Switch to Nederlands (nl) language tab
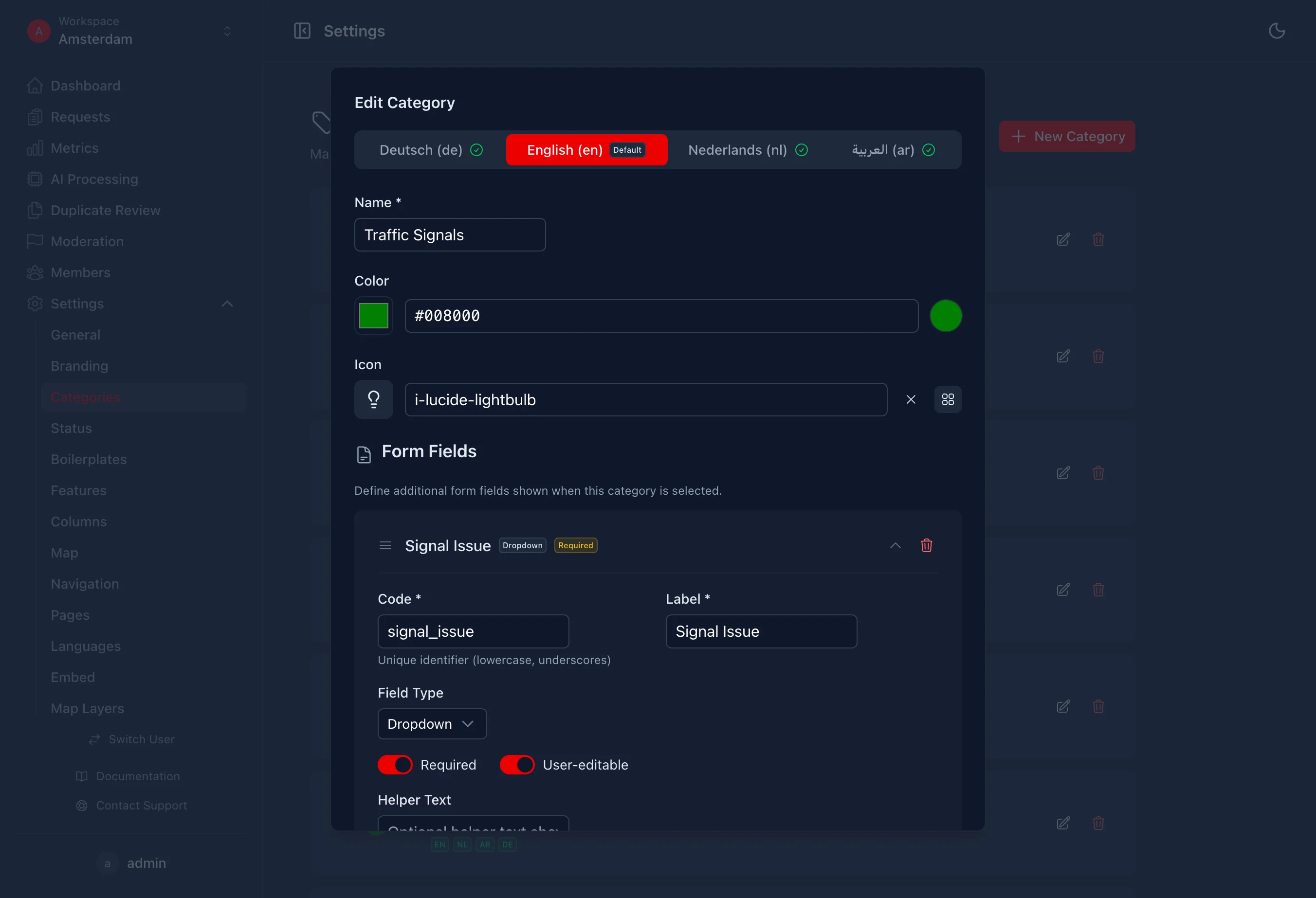Image resolution: width=1316 pixels, height=898 pixels. pyautogui.click(x=748, y=150)
